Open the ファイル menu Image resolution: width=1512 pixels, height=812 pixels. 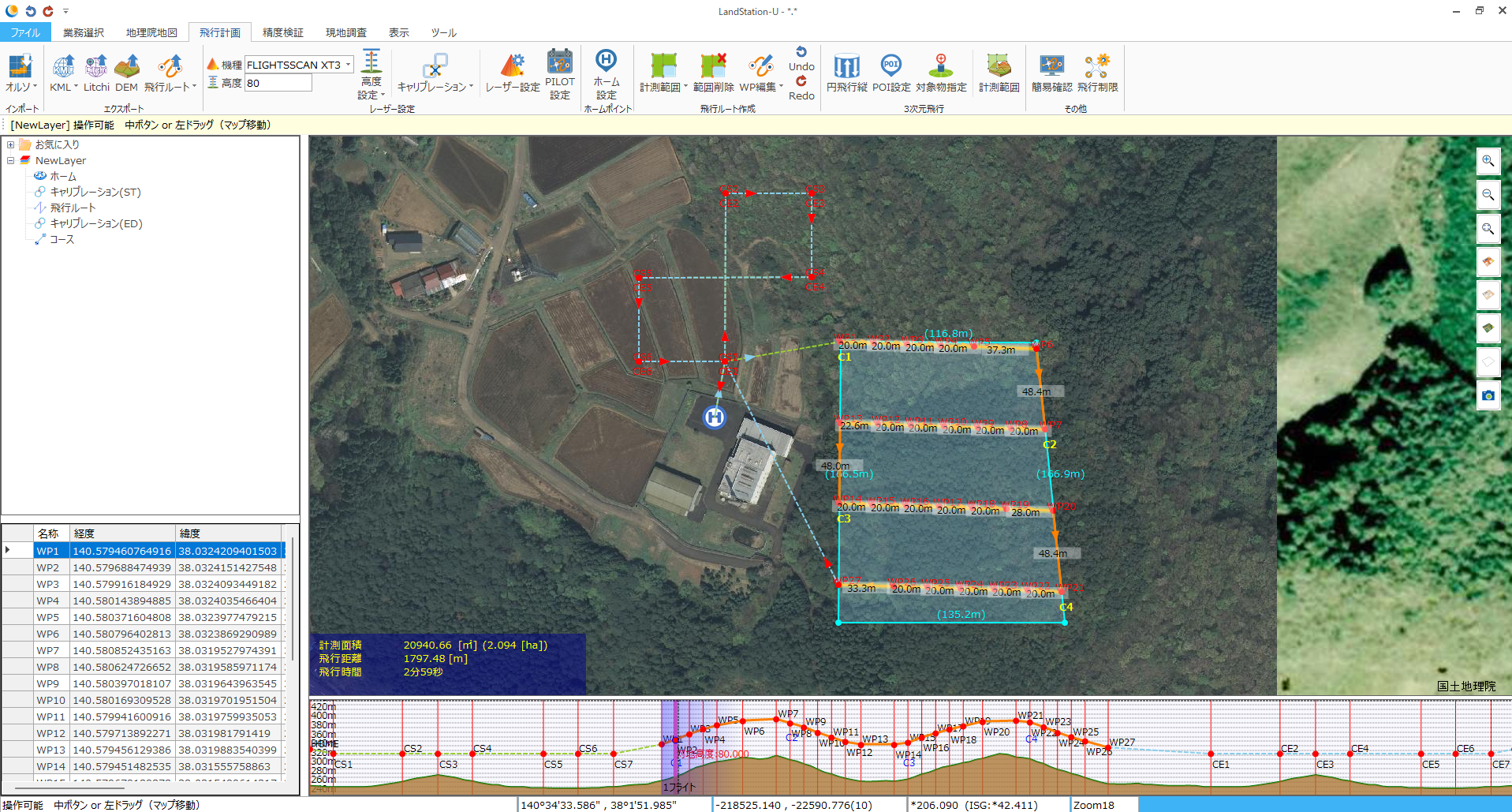(x=25, y=32)
